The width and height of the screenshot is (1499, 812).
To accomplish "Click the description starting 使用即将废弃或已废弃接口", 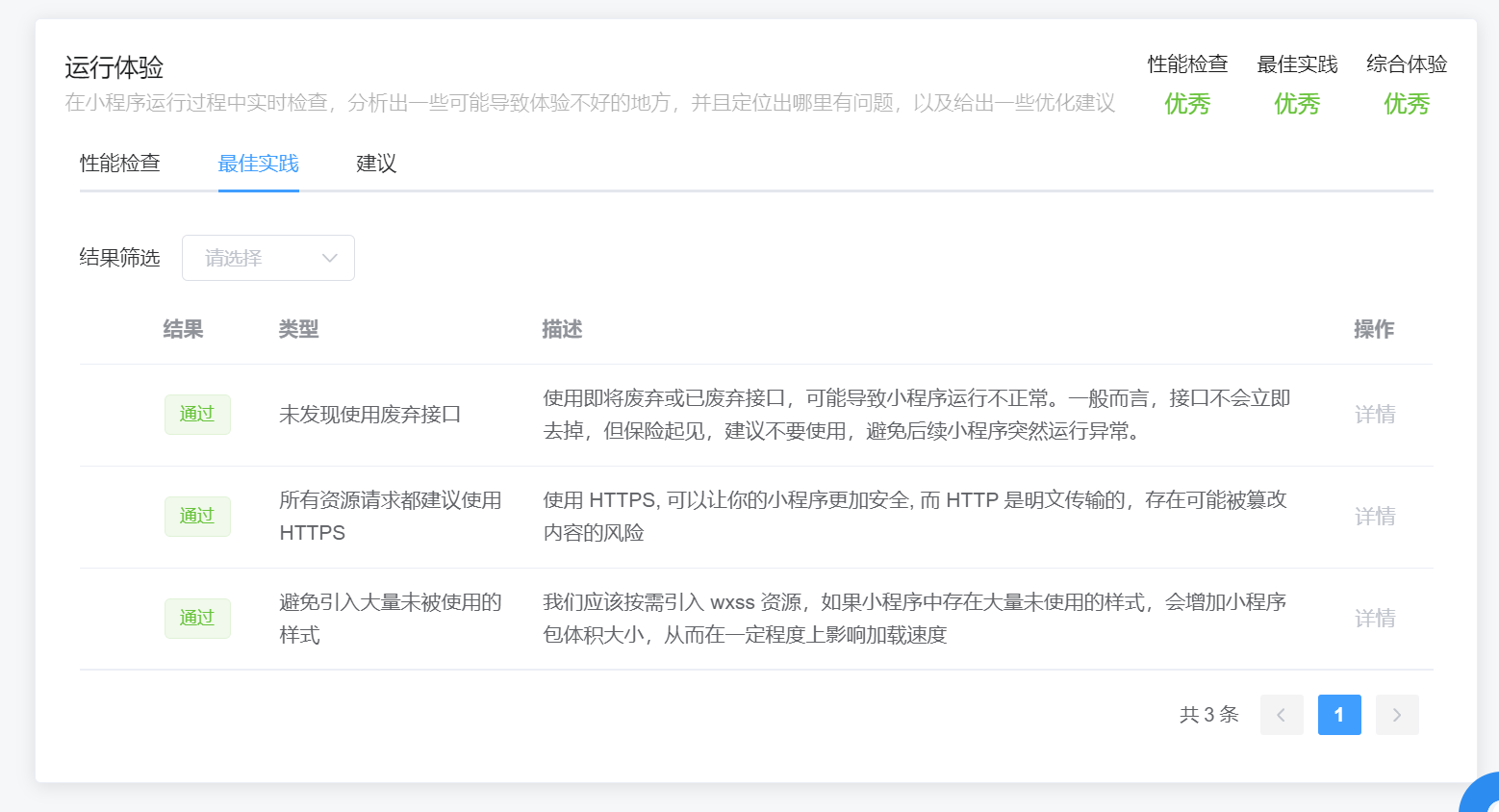I will (x=917, y=415).
